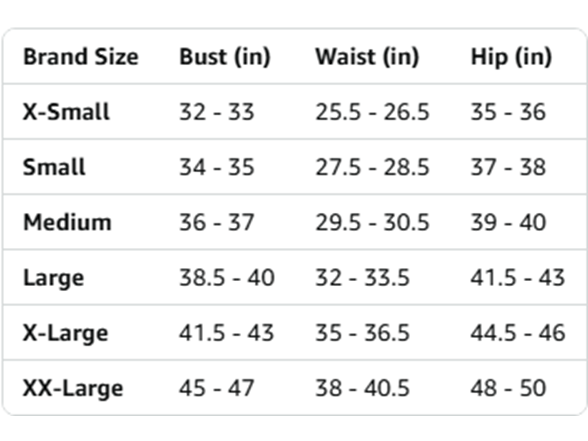This screenshot has height=441, width=588.
Task: Click the Waist (in) column header
Action: tap(367, 57)
